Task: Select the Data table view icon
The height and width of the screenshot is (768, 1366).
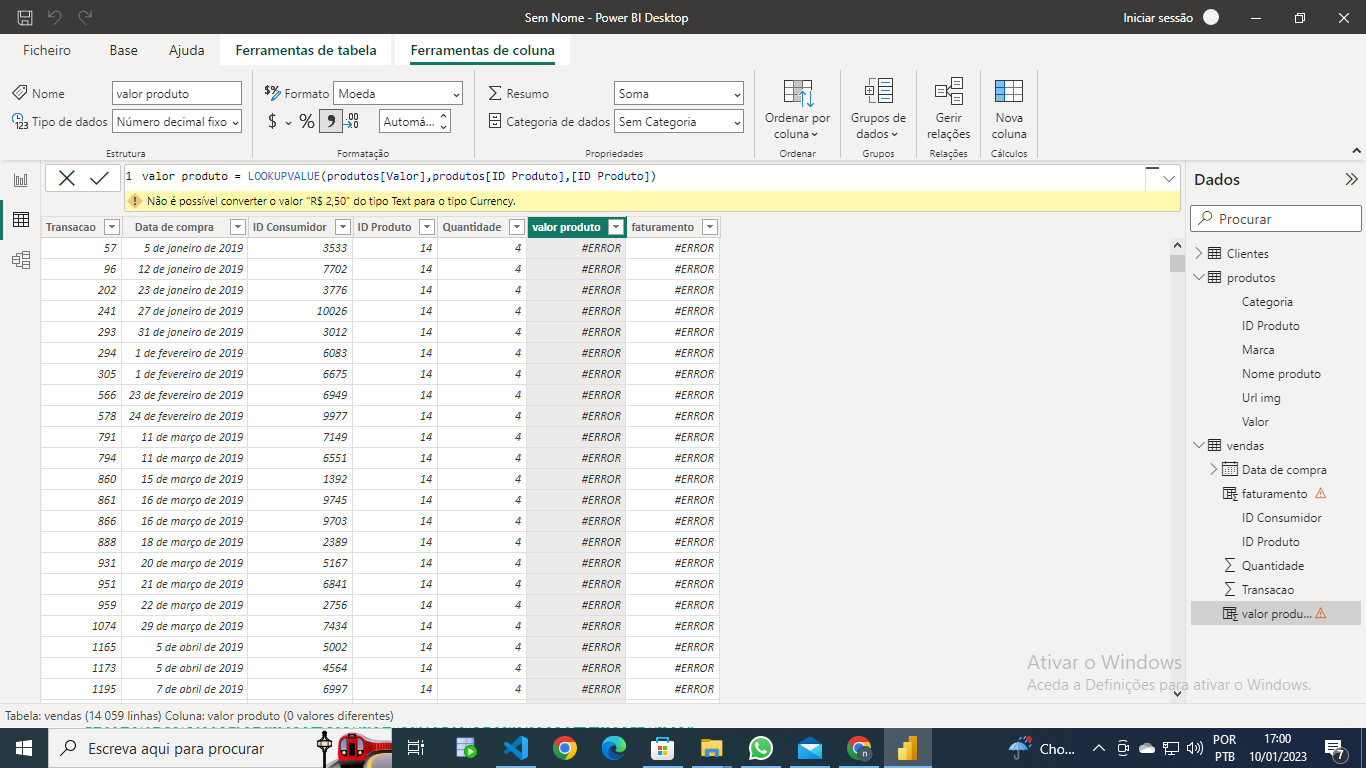Action: click(x=20, y=220)
